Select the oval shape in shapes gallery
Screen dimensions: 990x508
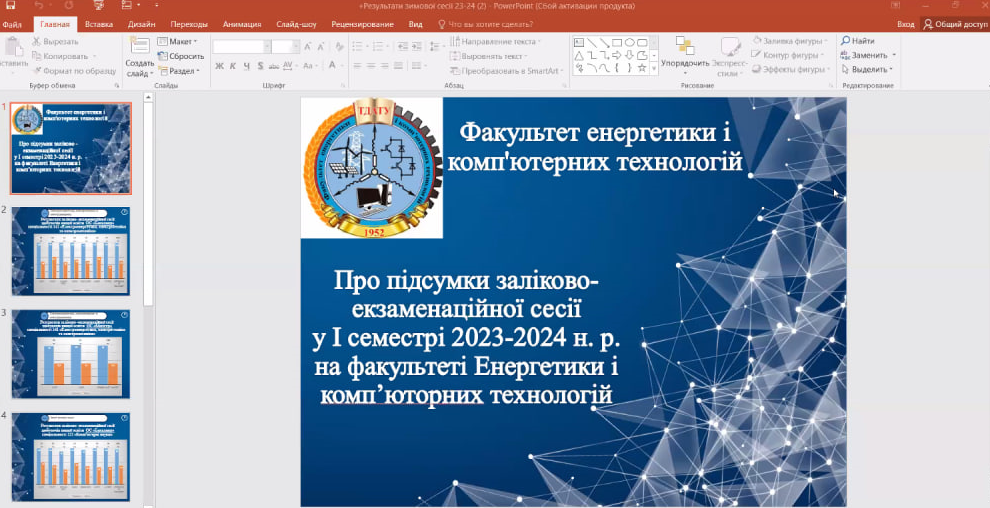coord(629,43)
